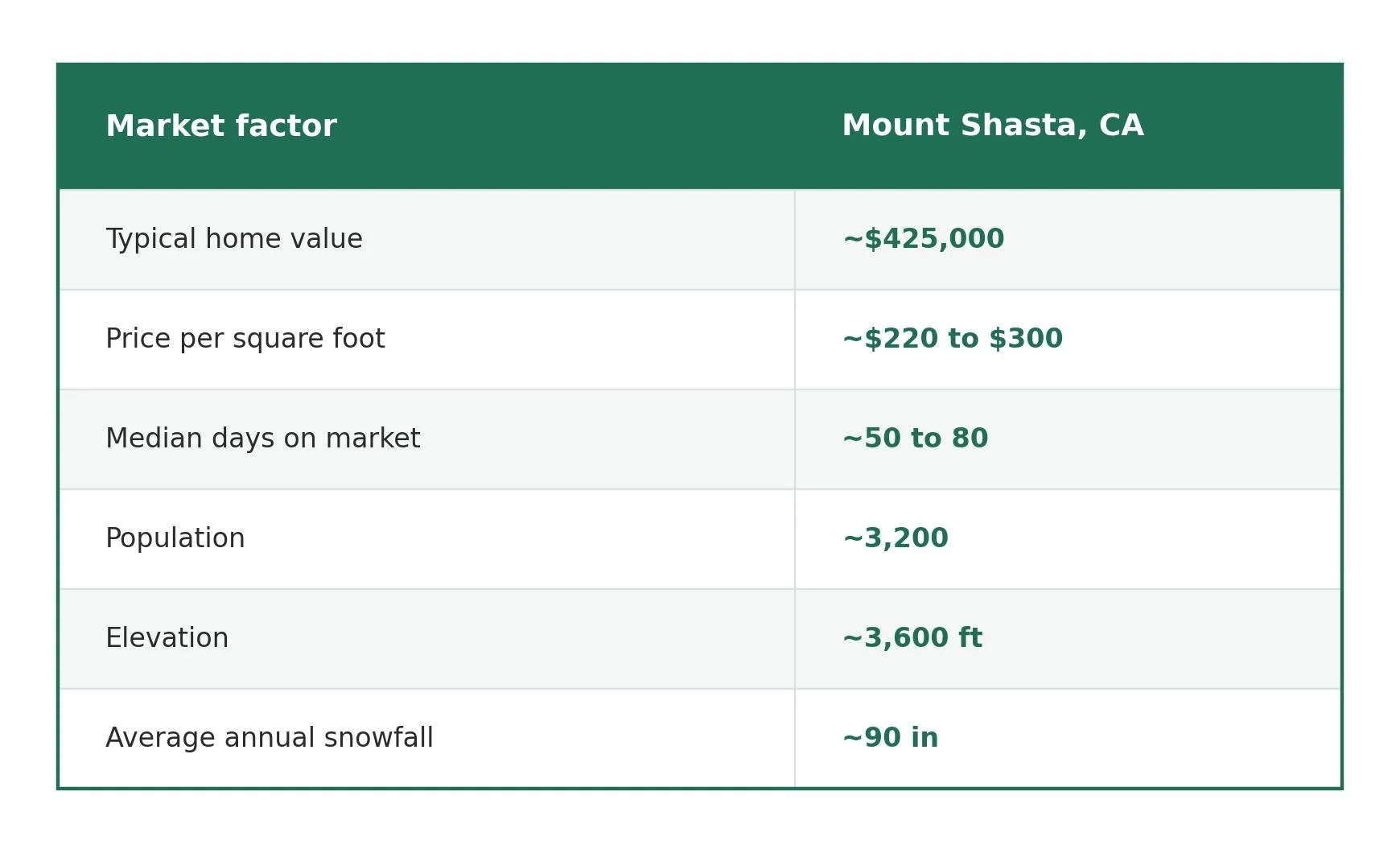
Task: Click the word market in Median row
Action: tap(373, 439)
